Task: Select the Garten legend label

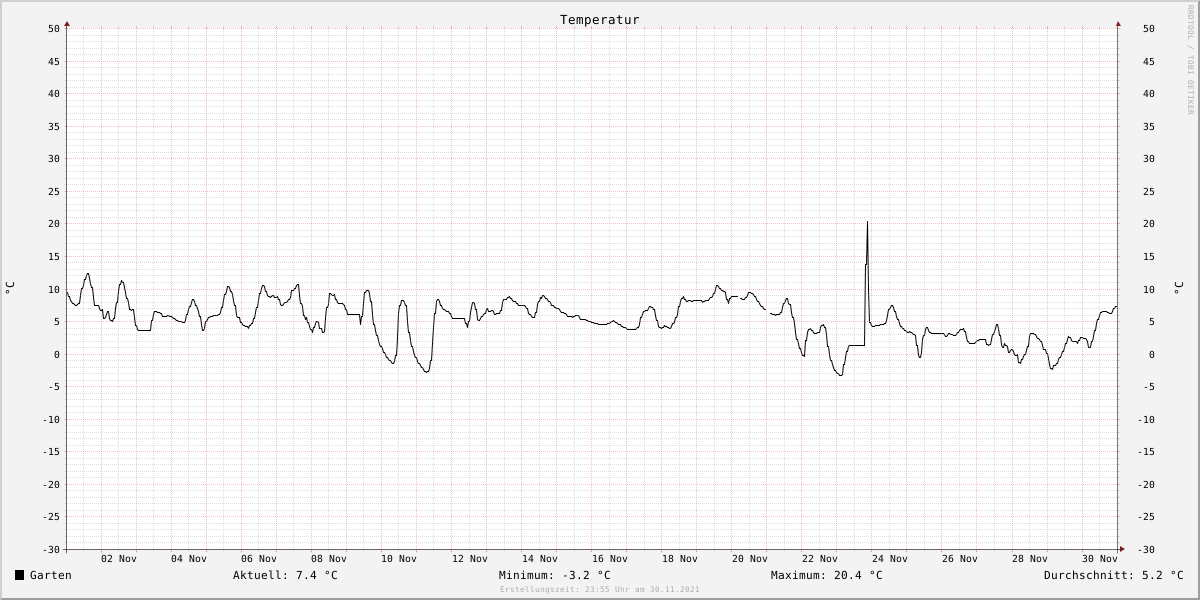Action: pos(51,575)
